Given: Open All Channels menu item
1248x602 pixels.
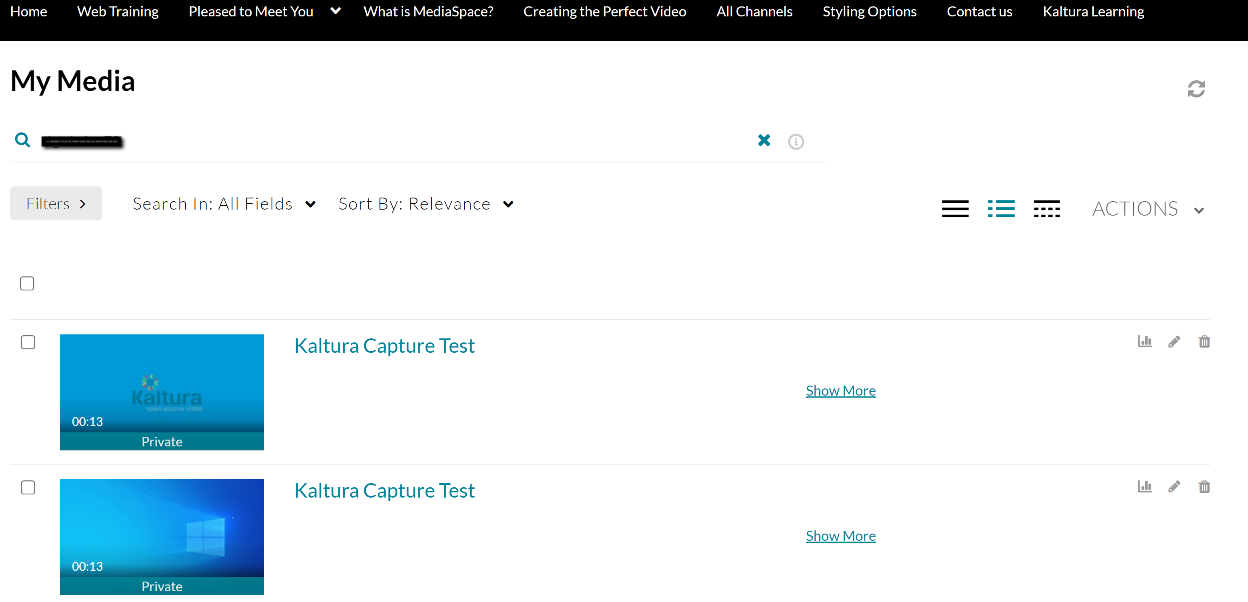Looking at the screenshot, I should point(755,12).
